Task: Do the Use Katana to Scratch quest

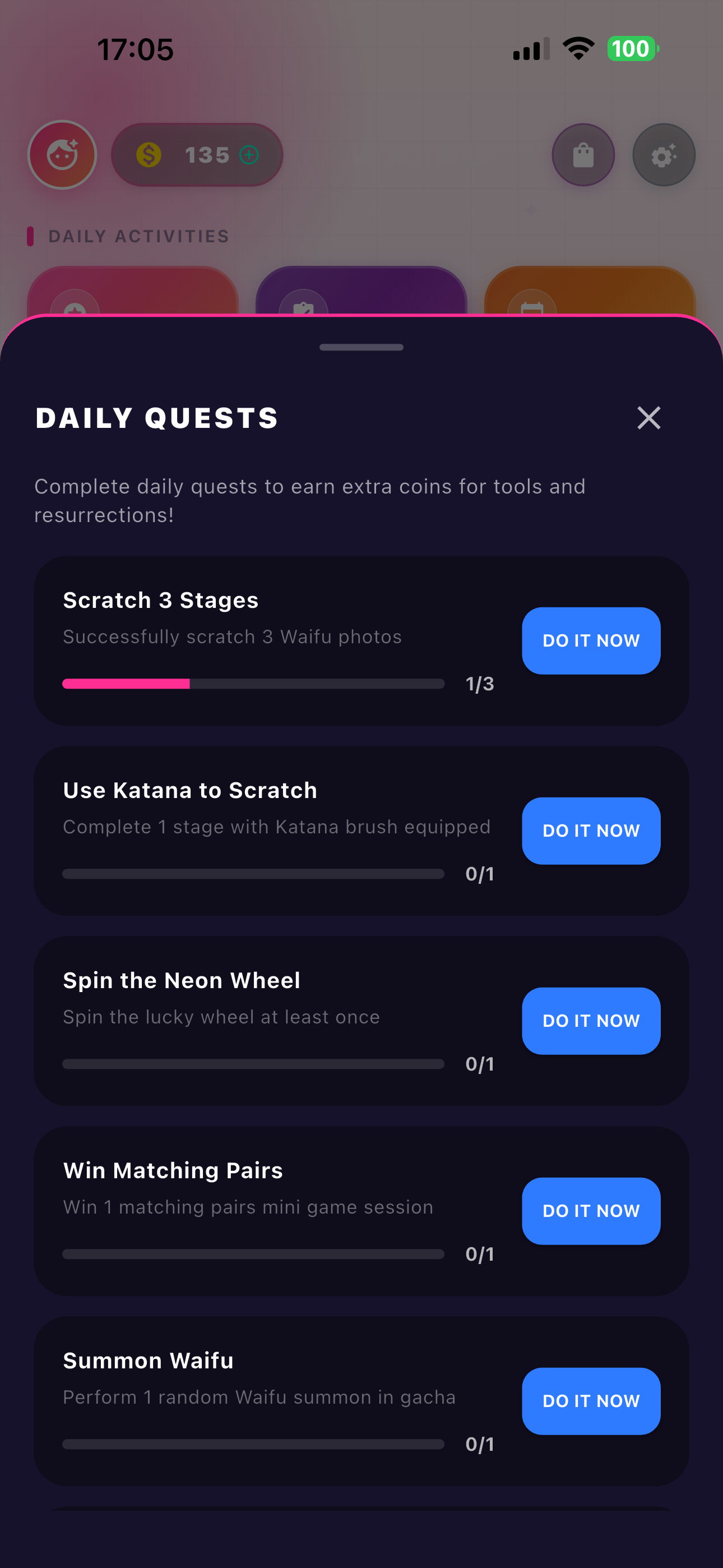Action: [x=591, y=830]
